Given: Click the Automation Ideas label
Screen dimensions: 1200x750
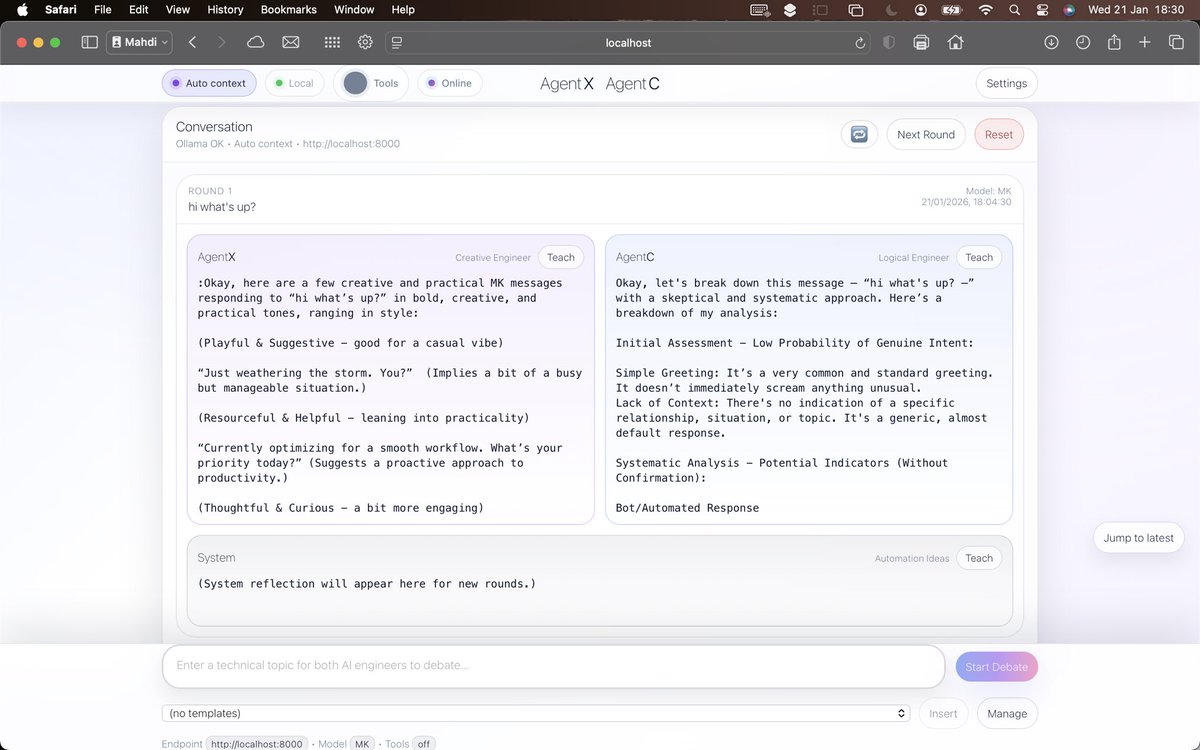Looking at the screenshot, I should (x=912, y=559).
